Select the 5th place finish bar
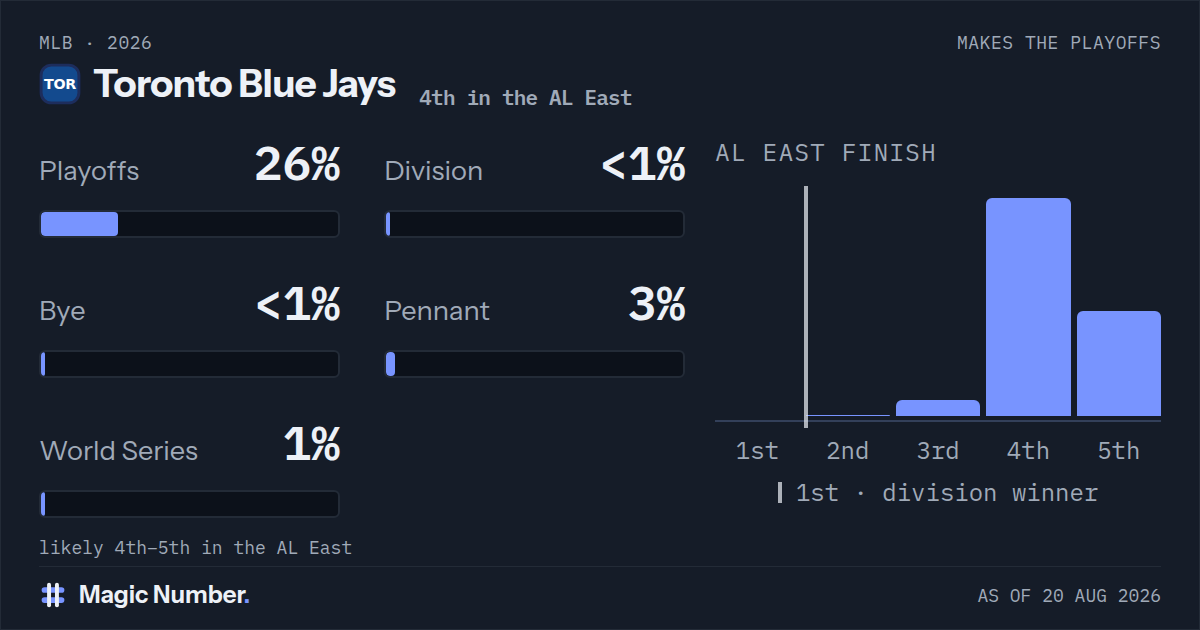 (1119, 363)
